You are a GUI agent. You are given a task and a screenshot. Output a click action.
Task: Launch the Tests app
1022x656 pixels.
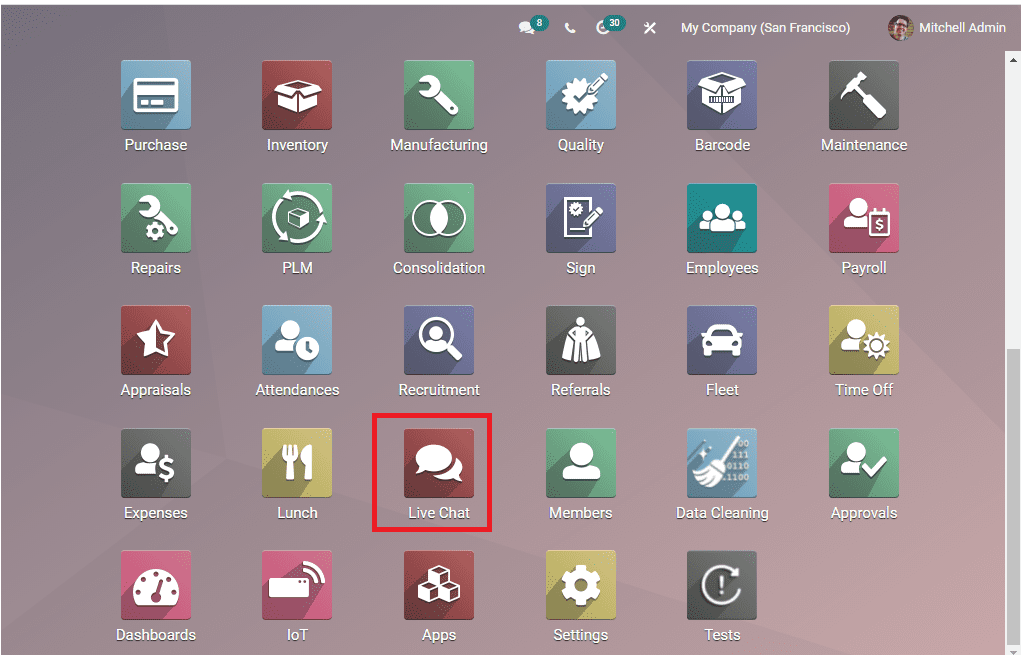722,586
